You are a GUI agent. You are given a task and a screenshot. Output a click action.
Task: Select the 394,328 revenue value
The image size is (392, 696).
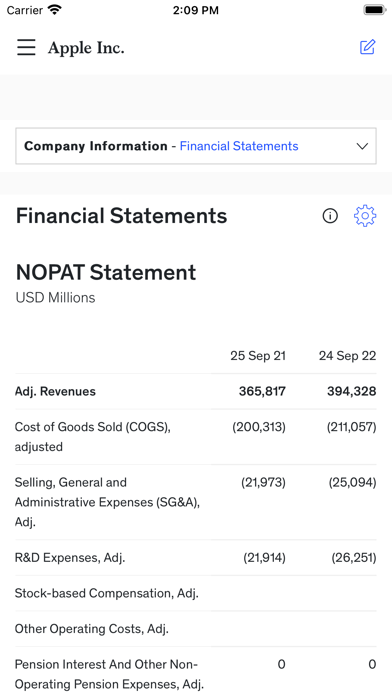tap(352, 392)
